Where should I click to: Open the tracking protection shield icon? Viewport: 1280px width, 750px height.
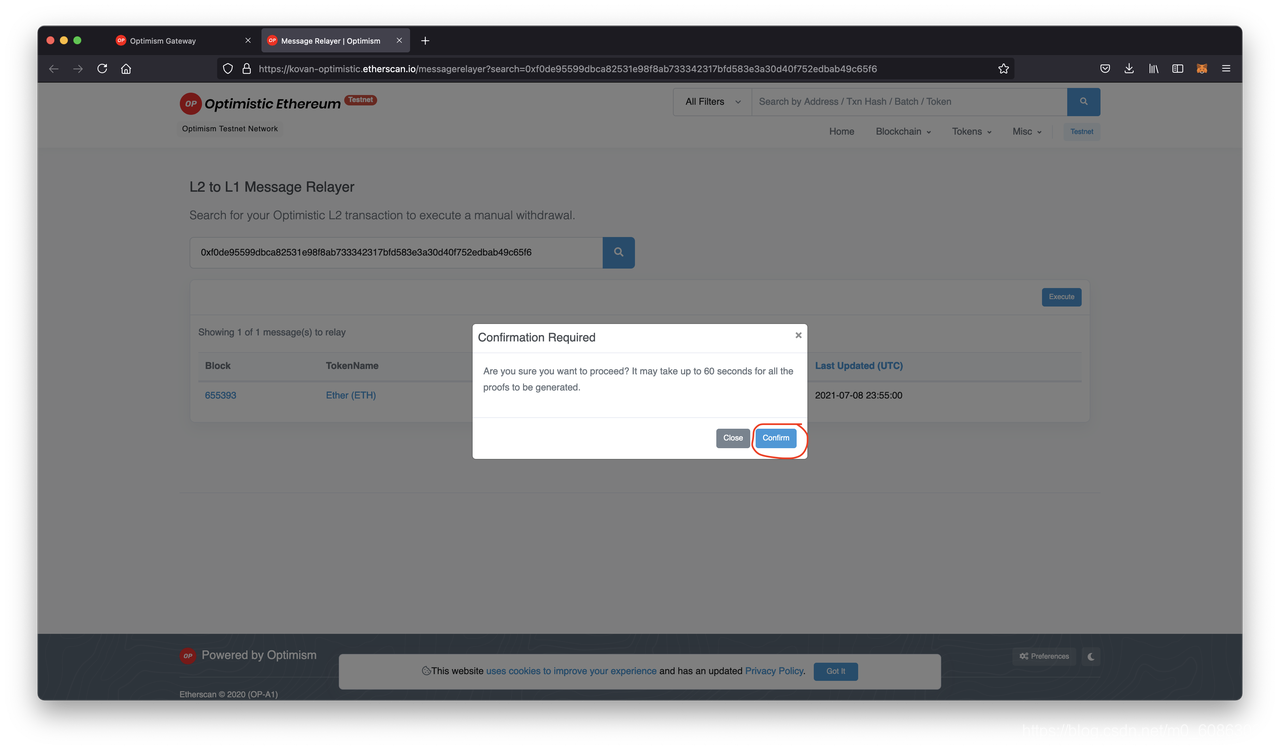228,69
